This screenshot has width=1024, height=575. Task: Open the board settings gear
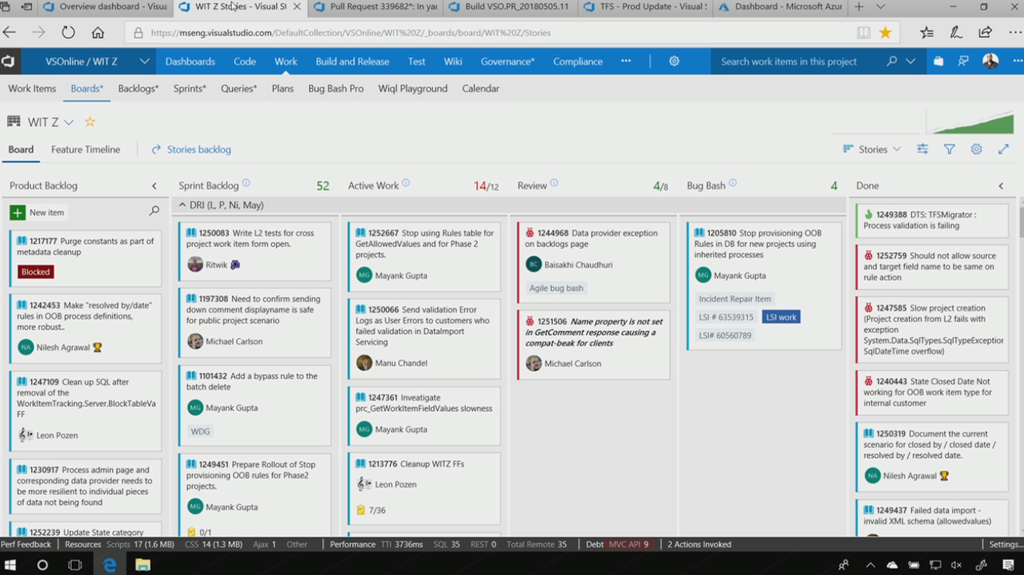pos(976,149)
